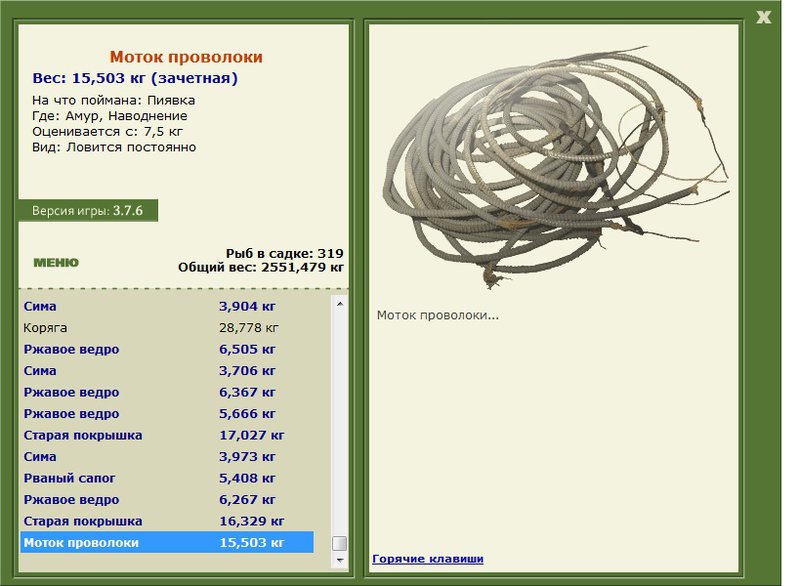Click the Моток проволоки... description under the picture
The width and height of the screenshot is (800, 586).
click(x=438, y=315)
